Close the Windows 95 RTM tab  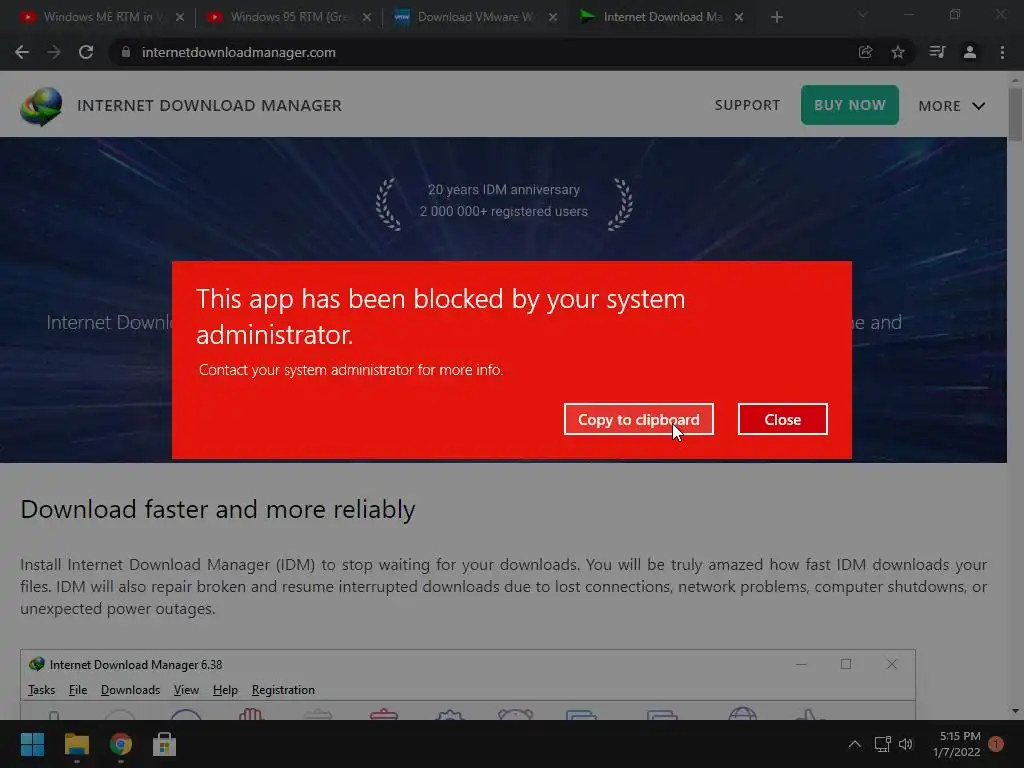pyautogui.click(x=366, y=17)
